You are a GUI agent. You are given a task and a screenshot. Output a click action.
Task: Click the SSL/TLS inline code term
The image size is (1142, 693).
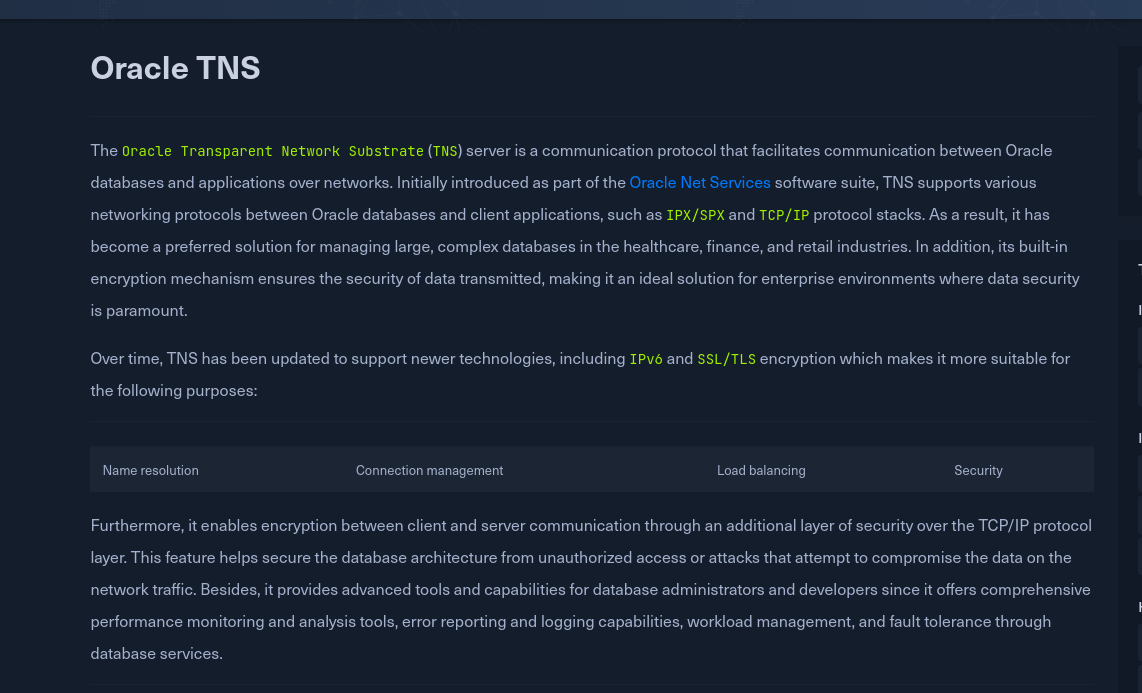[726, 359]
